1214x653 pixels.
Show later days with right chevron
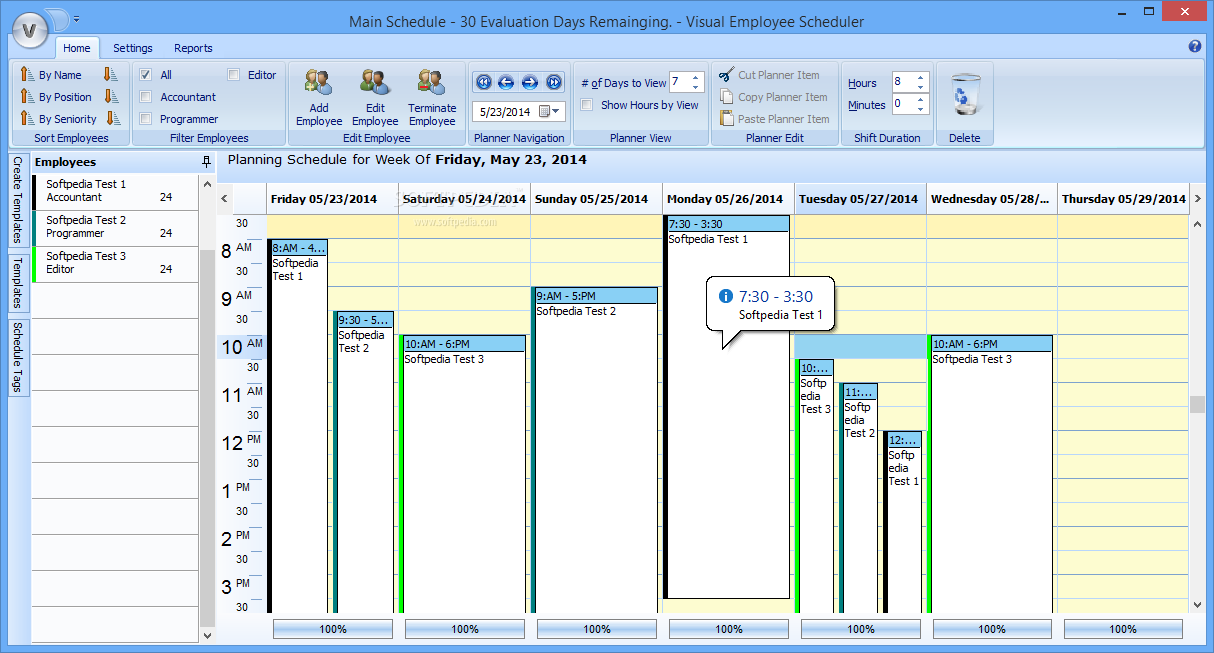coord(1197,199)
